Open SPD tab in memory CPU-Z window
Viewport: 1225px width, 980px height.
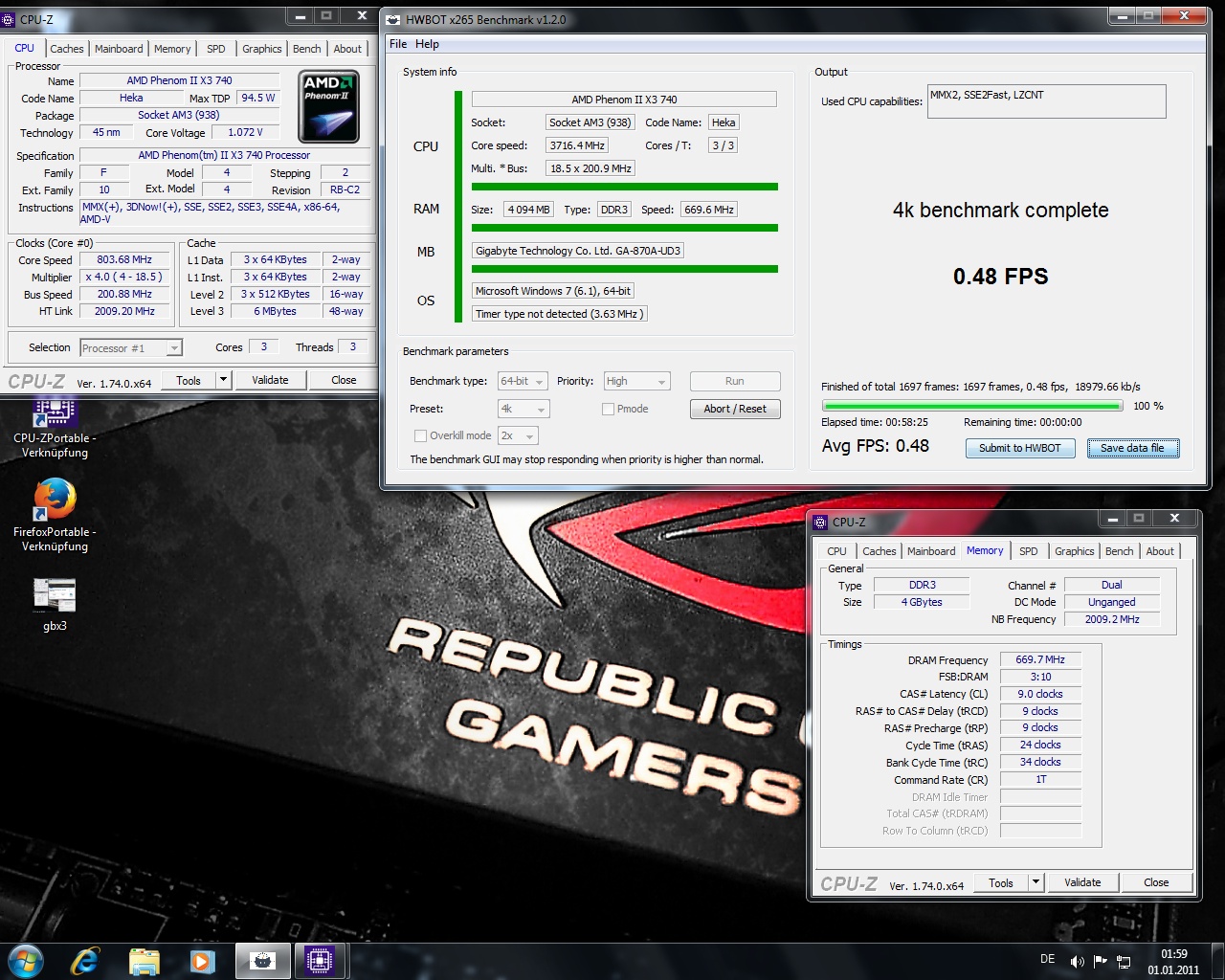point(1029,551)
